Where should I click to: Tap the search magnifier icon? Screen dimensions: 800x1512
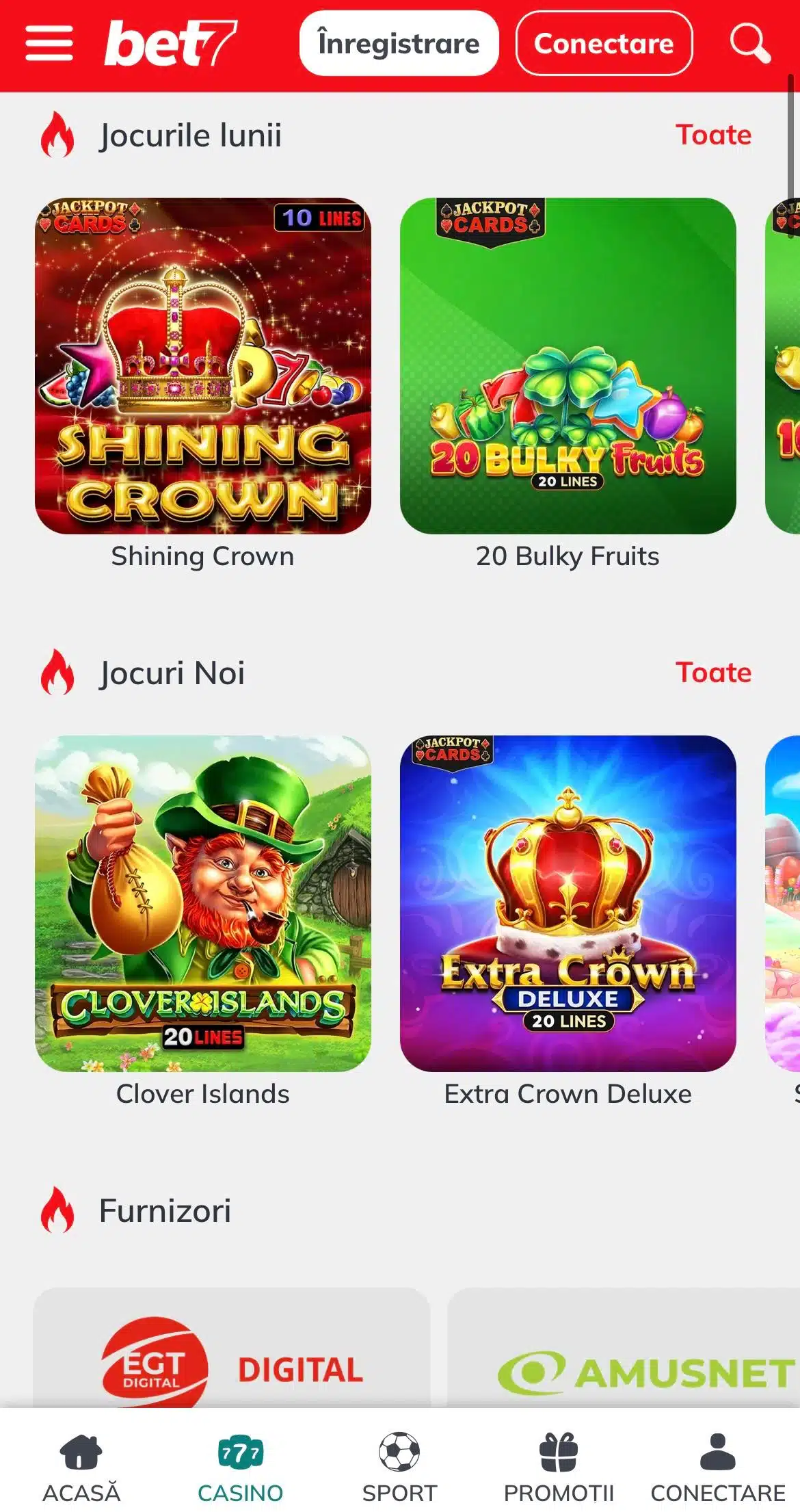tap(750, 44)
